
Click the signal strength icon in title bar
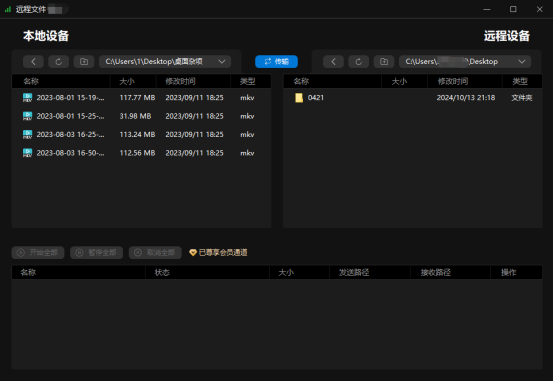8,10
